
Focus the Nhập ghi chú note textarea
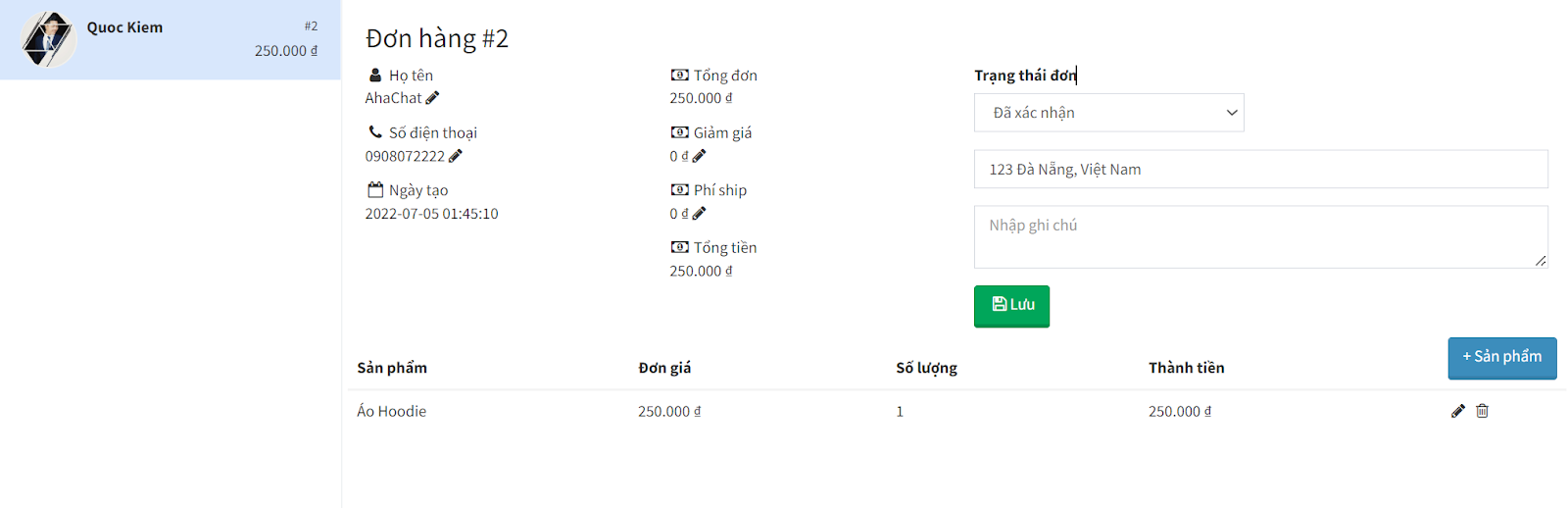1260,236
